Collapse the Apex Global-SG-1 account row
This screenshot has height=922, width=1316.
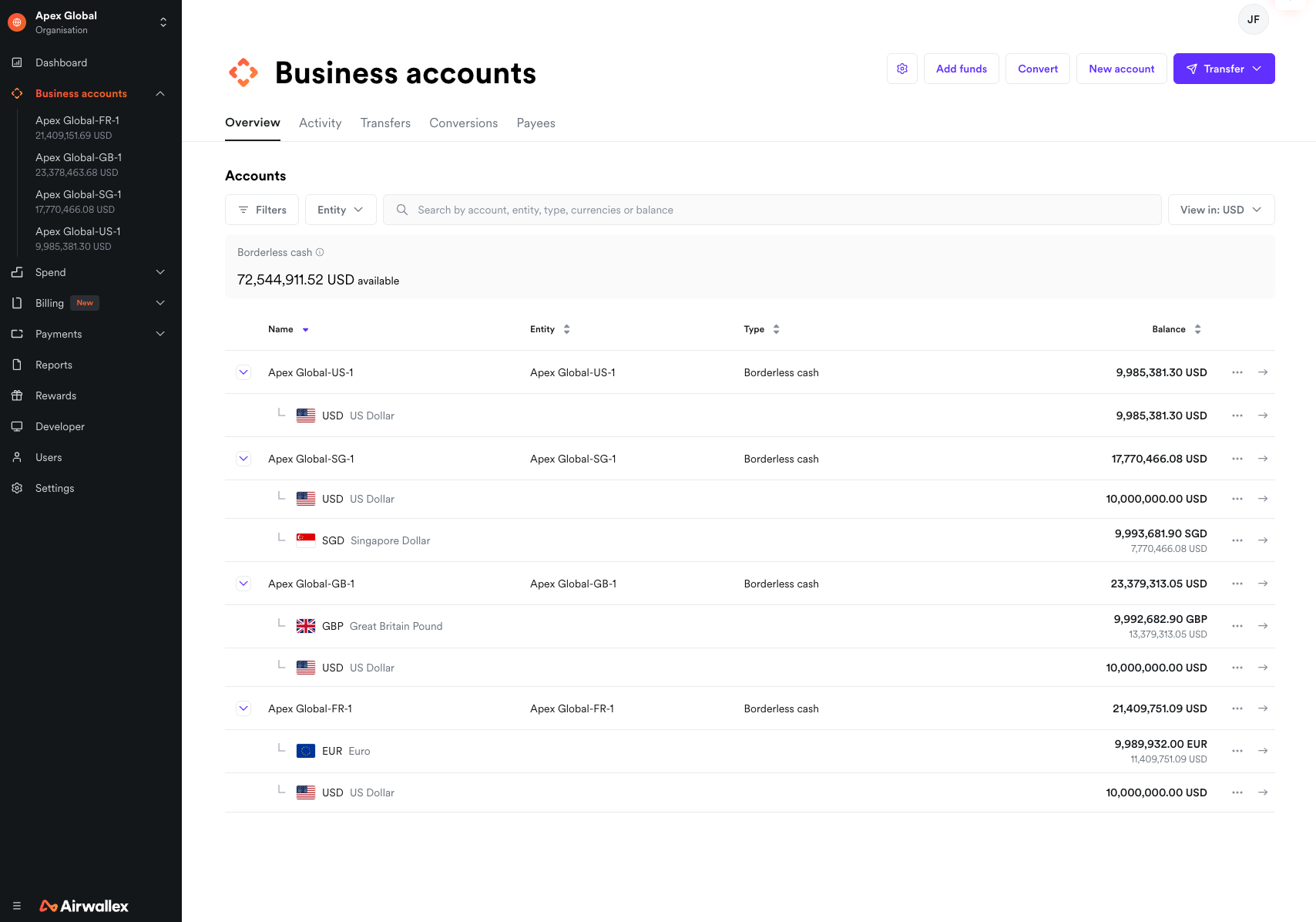243,459
